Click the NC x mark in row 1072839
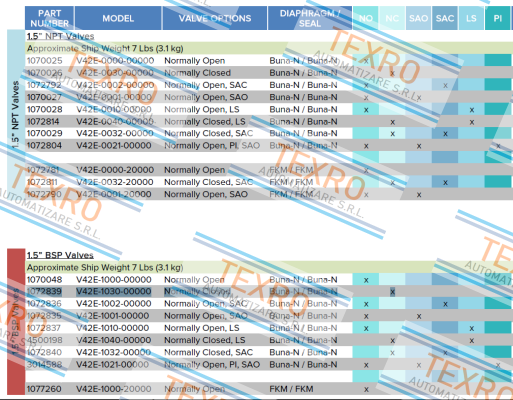 [392, 292]
